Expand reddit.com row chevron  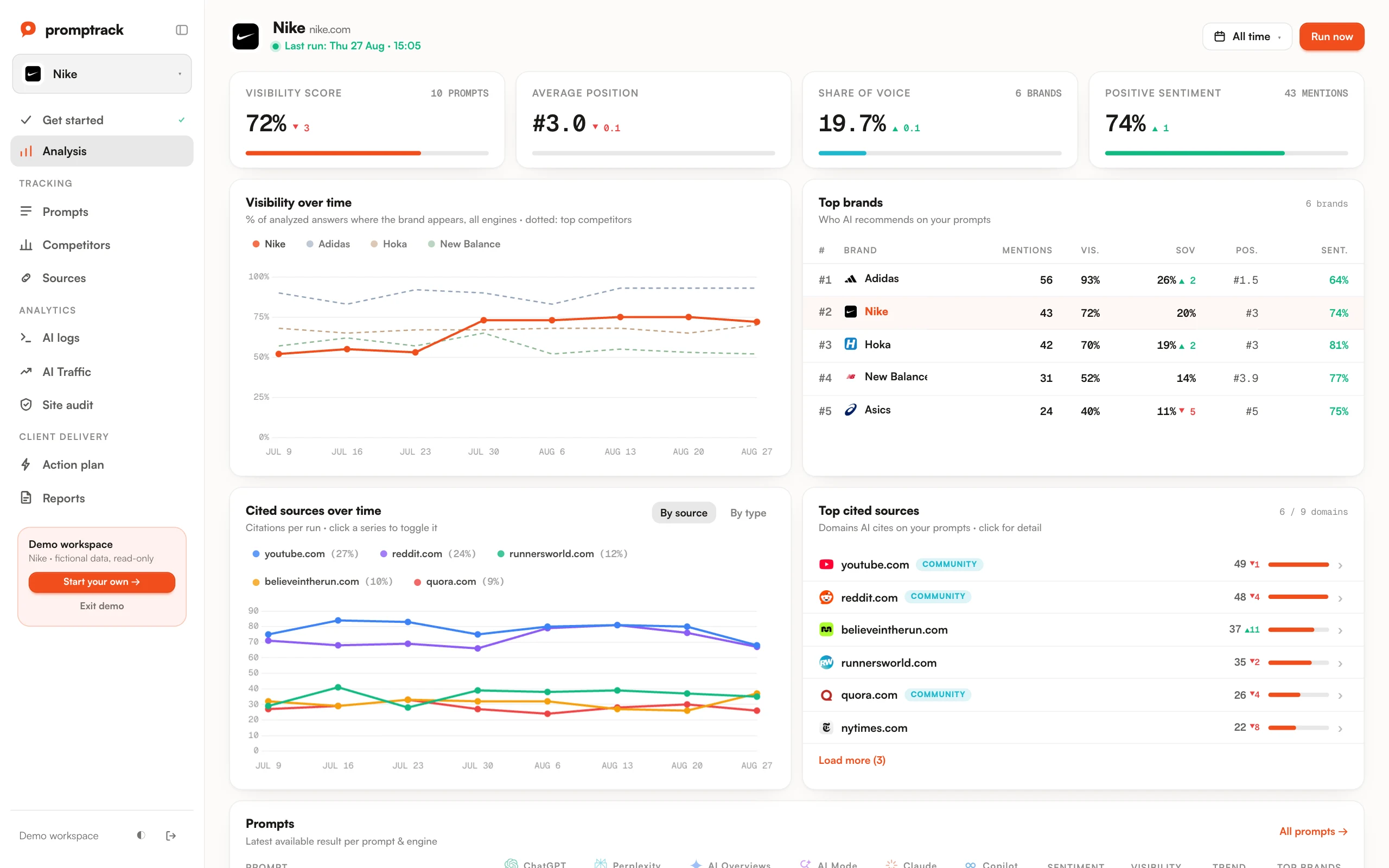pos(1340,598)
